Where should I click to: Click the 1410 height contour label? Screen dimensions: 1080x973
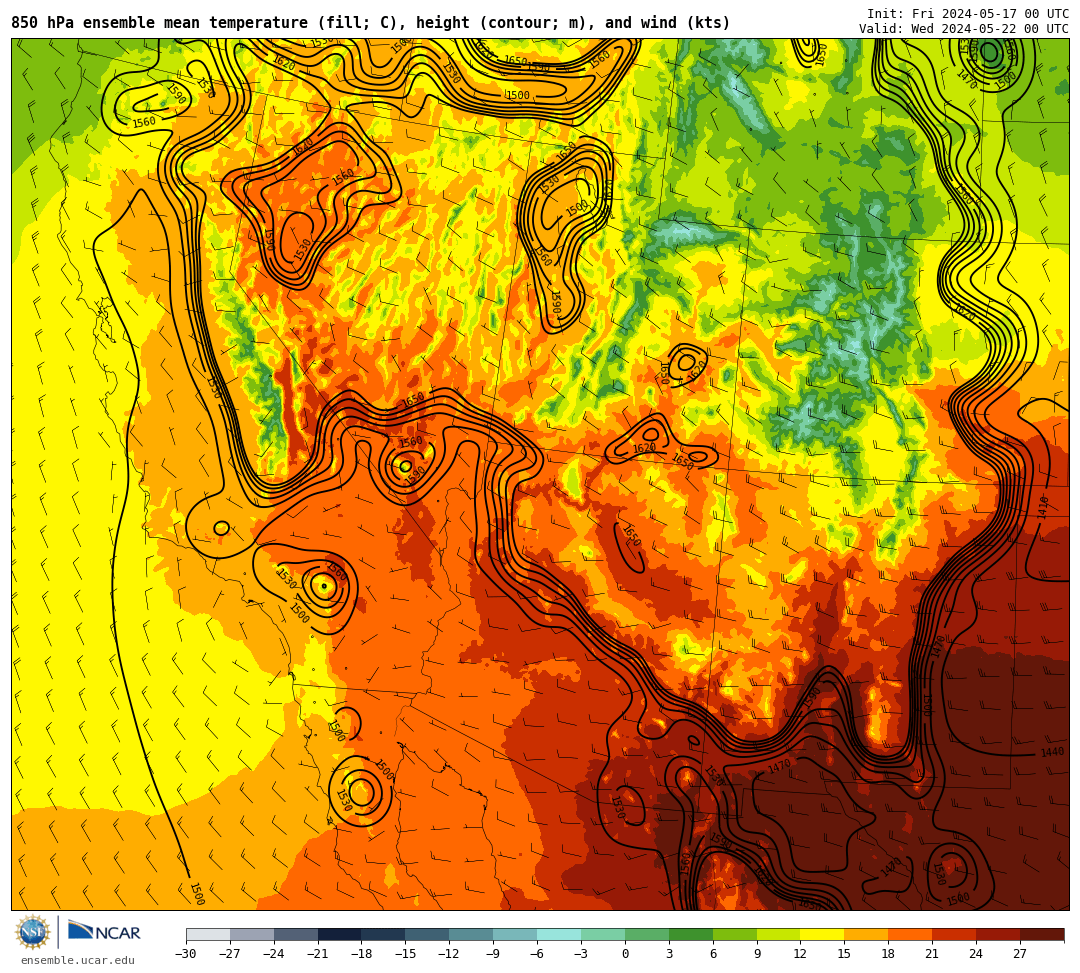pyautogui.click(x=1042, y=506)
